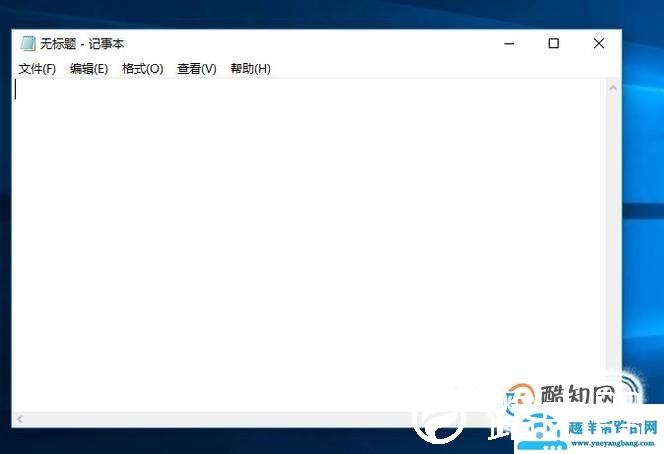Viewport: 664px width, 454px height.
Task: Open the 文件(F) menu
Action: [x=37, y=69]
